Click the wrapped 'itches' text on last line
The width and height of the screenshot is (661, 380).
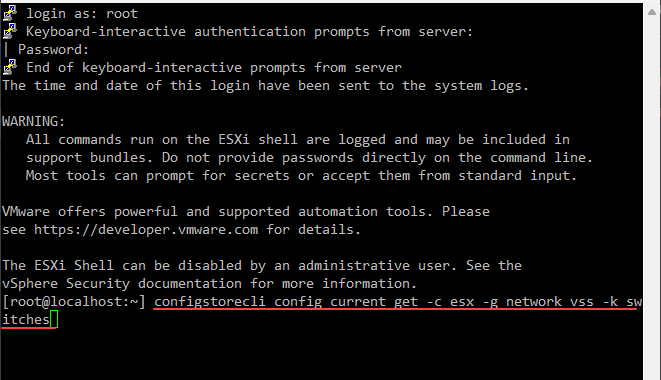click(x=26, y=319)
